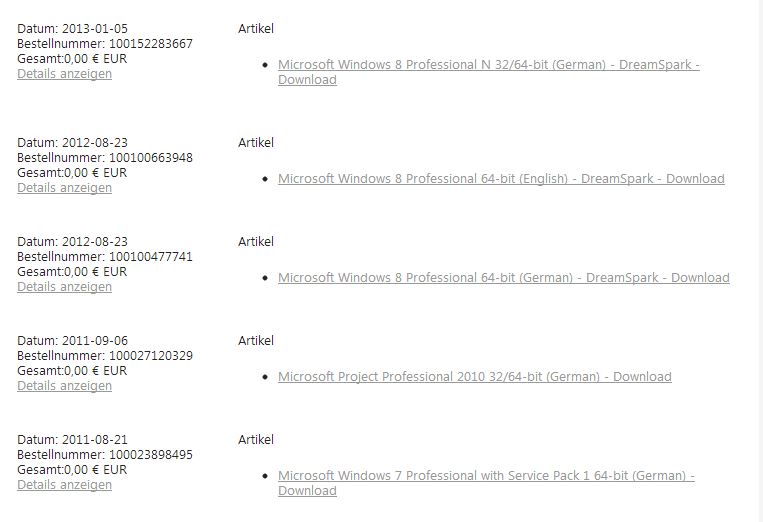763x522 pixels.
Task: Open Details anzeigen for order 100100663948
Action: click(x=64, y=187)
